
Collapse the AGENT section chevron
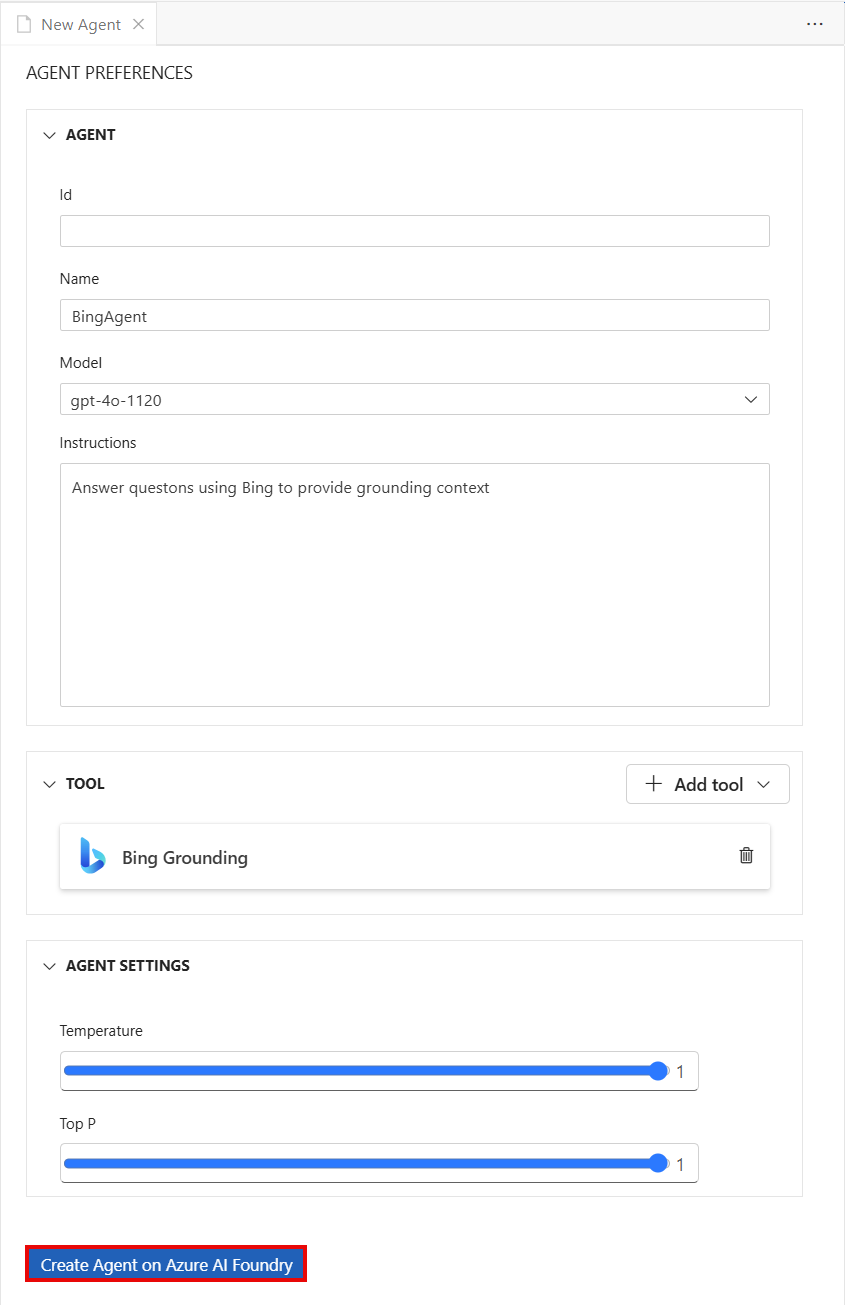(x=50, y=135)
